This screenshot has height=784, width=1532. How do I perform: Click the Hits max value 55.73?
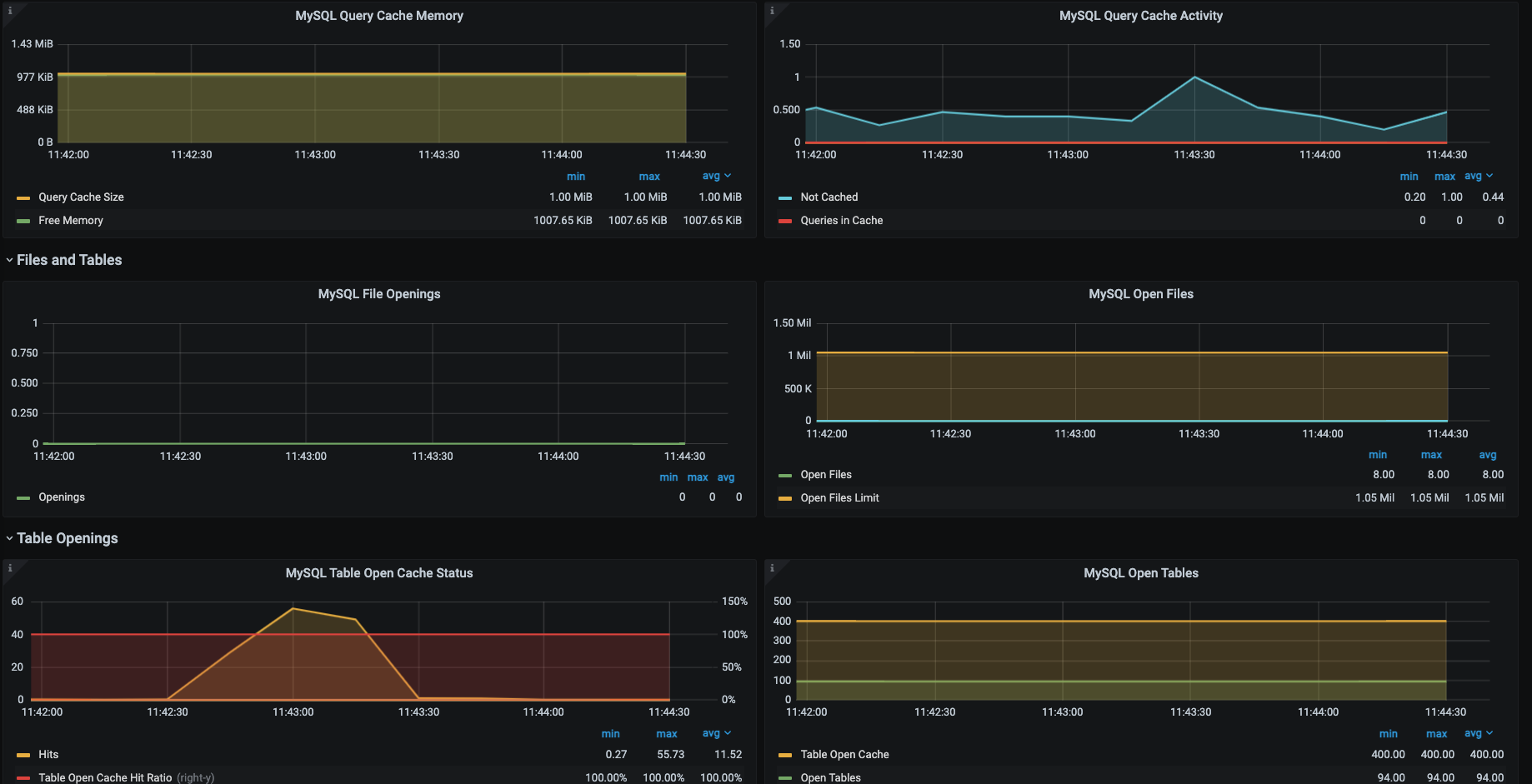[670, 755]
